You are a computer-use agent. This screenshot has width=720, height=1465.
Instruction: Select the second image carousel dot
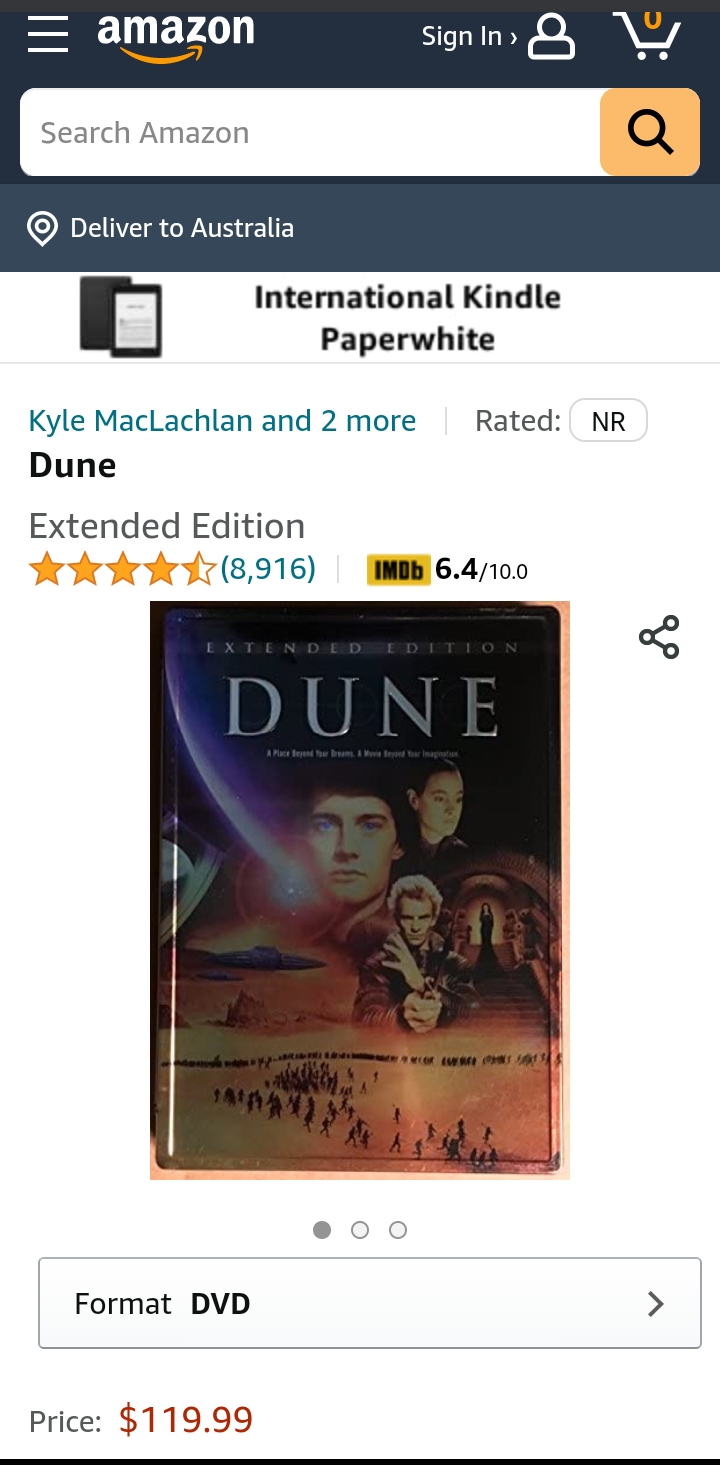(360, 1230)
